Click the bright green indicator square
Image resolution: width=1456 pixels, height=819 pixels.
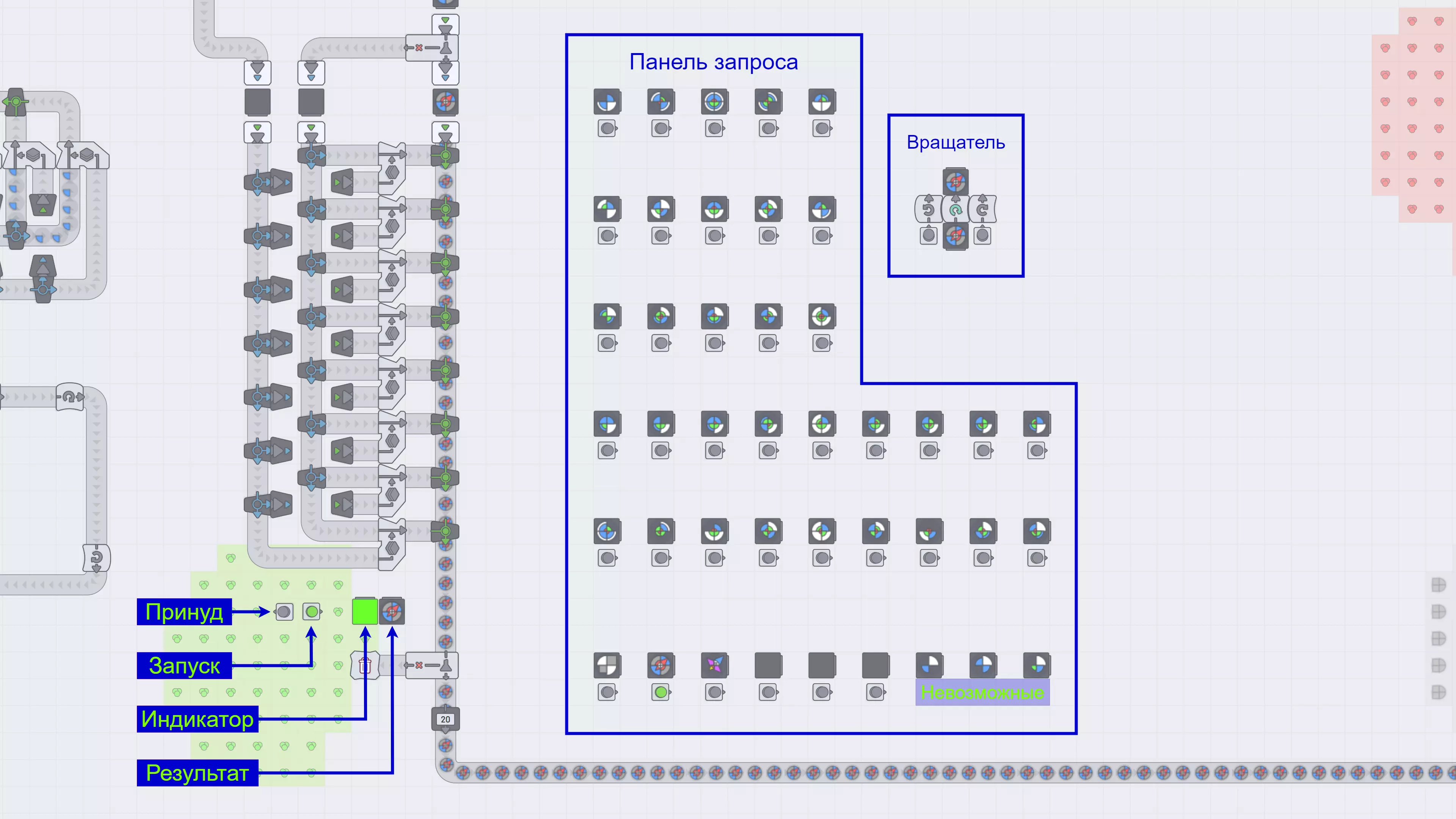pos(364,612)
